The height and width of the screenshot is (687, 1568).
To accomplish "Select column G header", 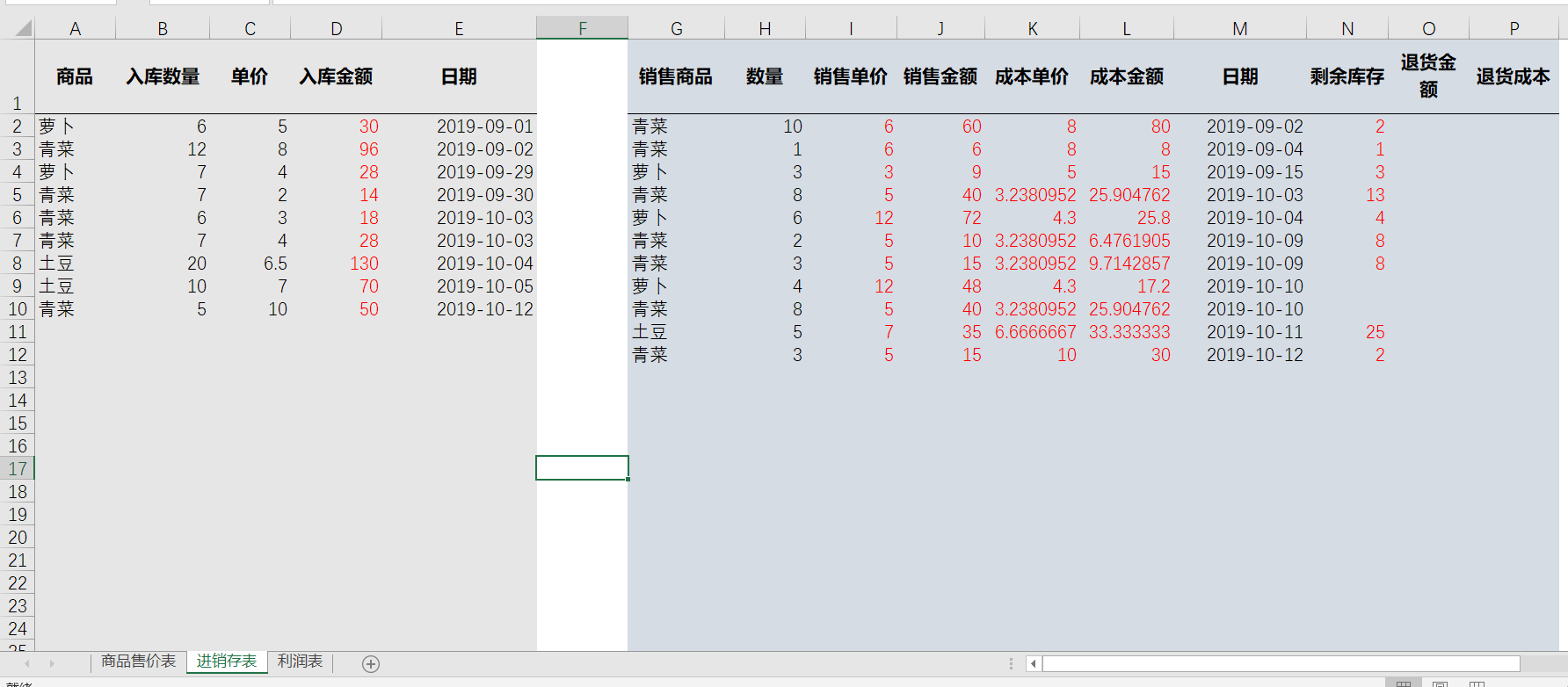I will [x=676, y=28].
